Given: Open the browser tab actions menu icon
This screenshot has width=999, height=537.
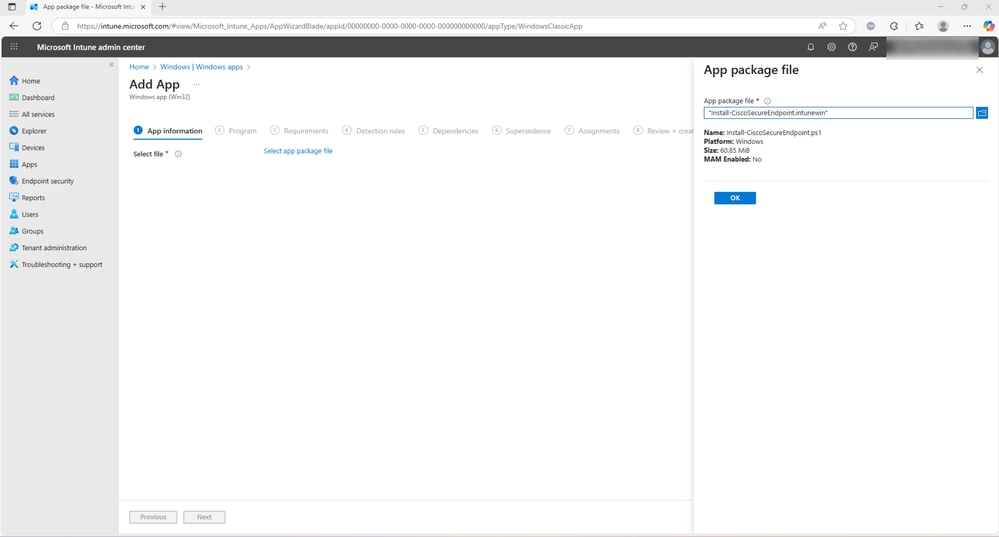Looking at the screenshot, I should [x=11, y=7].
